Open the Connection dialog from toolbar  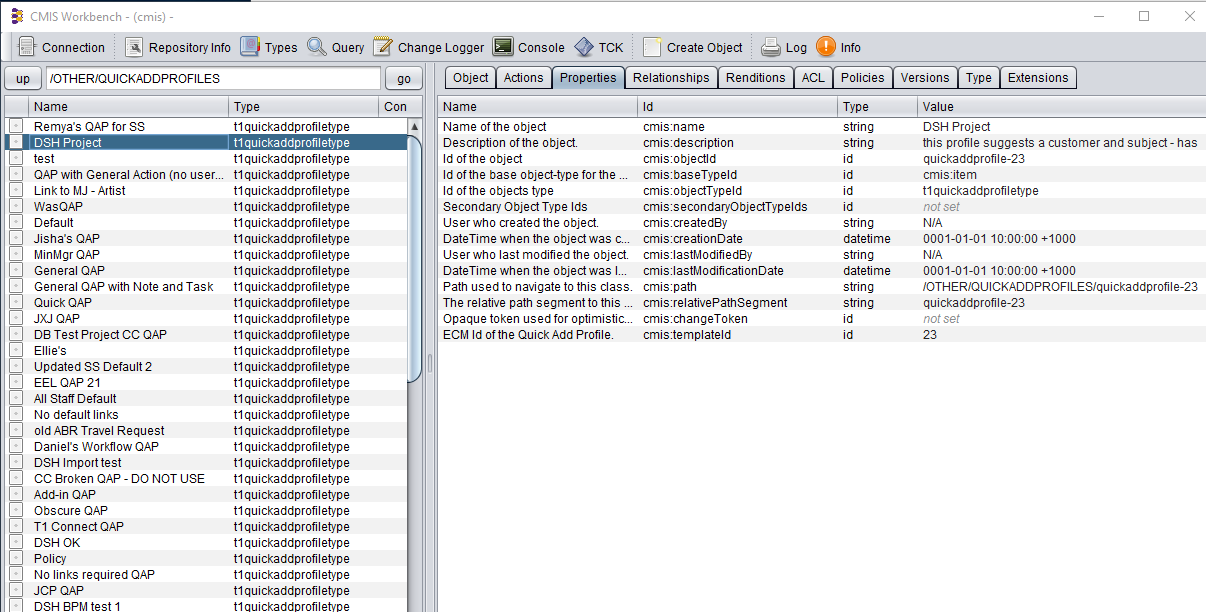(x=60, y=47)
